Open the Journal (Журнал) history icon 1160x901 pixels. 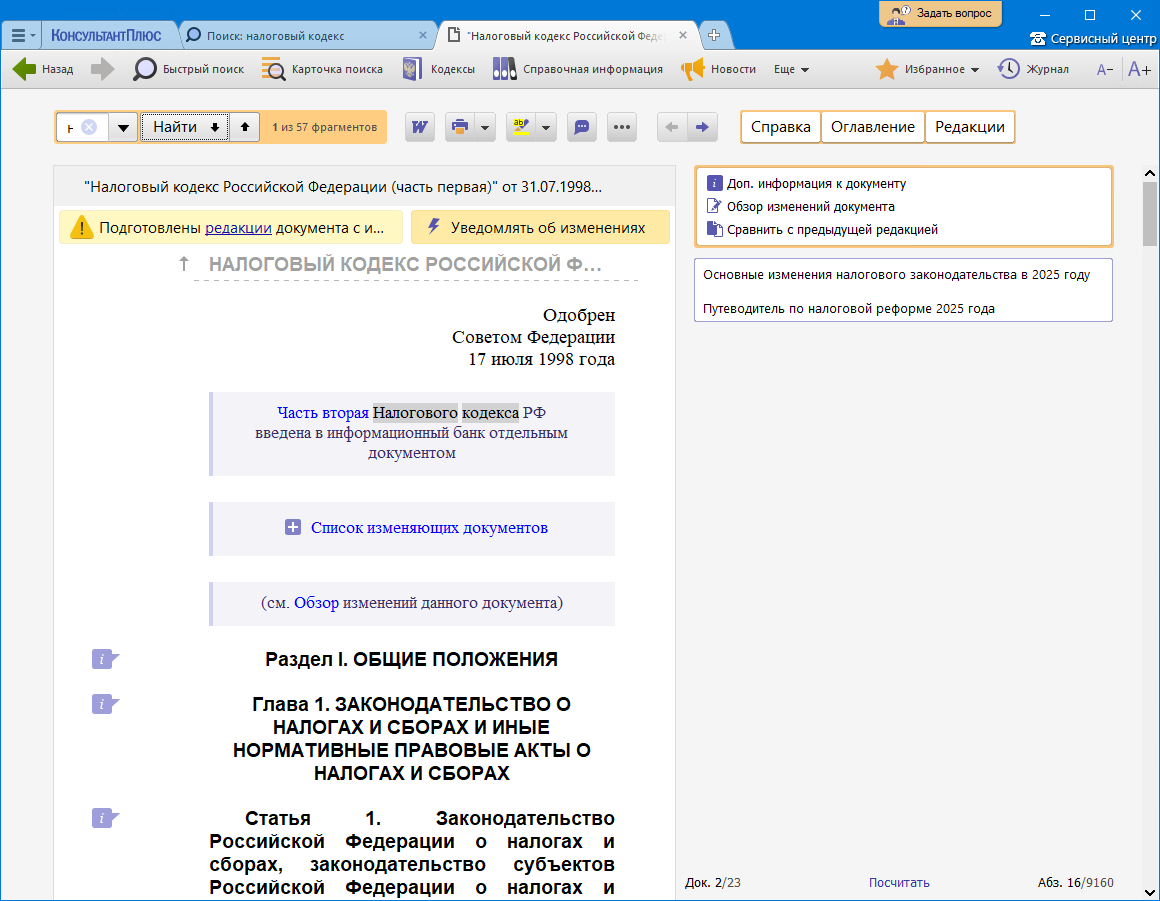point(1008,69)
